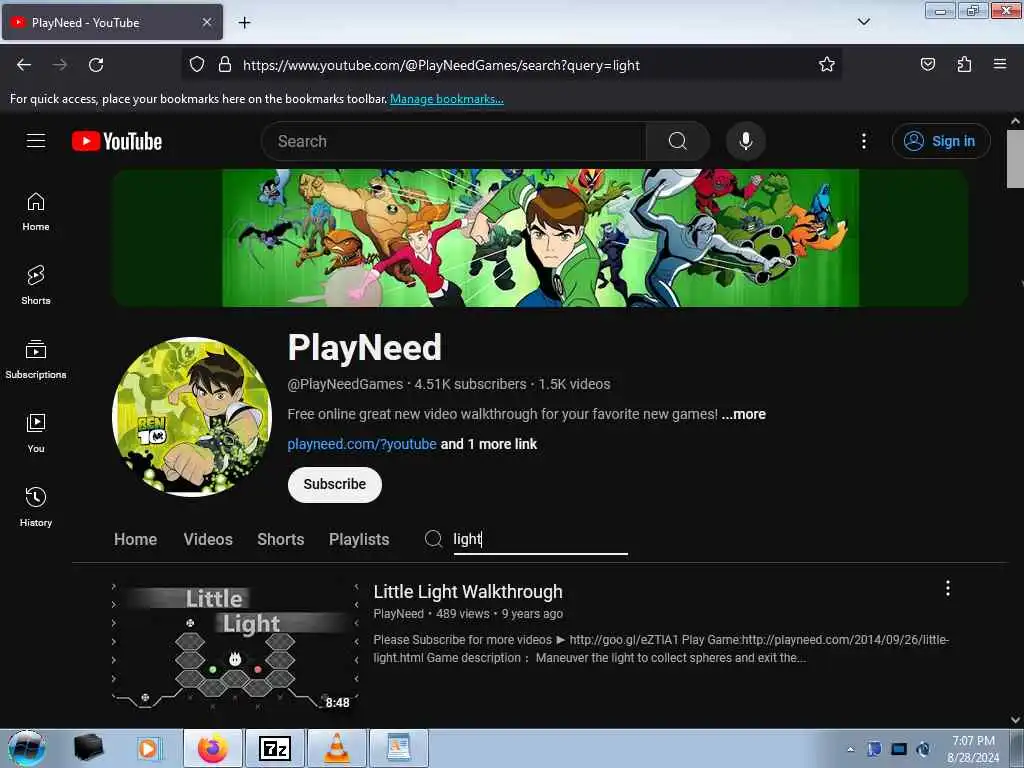
Task: Open Firefox application menu
Action: pos(1000,64)
